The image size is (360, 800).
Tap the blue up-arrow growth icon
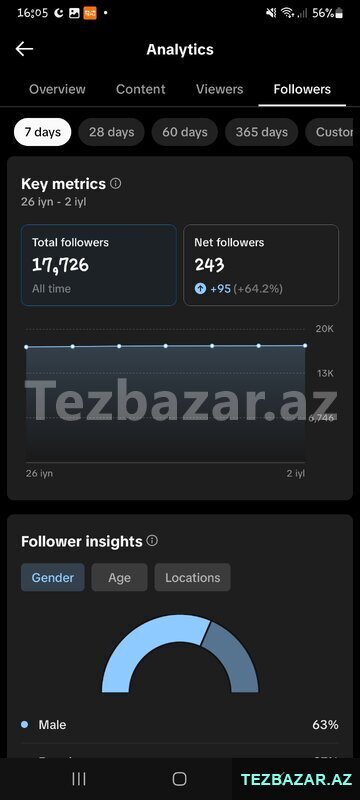[x=200, y=289]
